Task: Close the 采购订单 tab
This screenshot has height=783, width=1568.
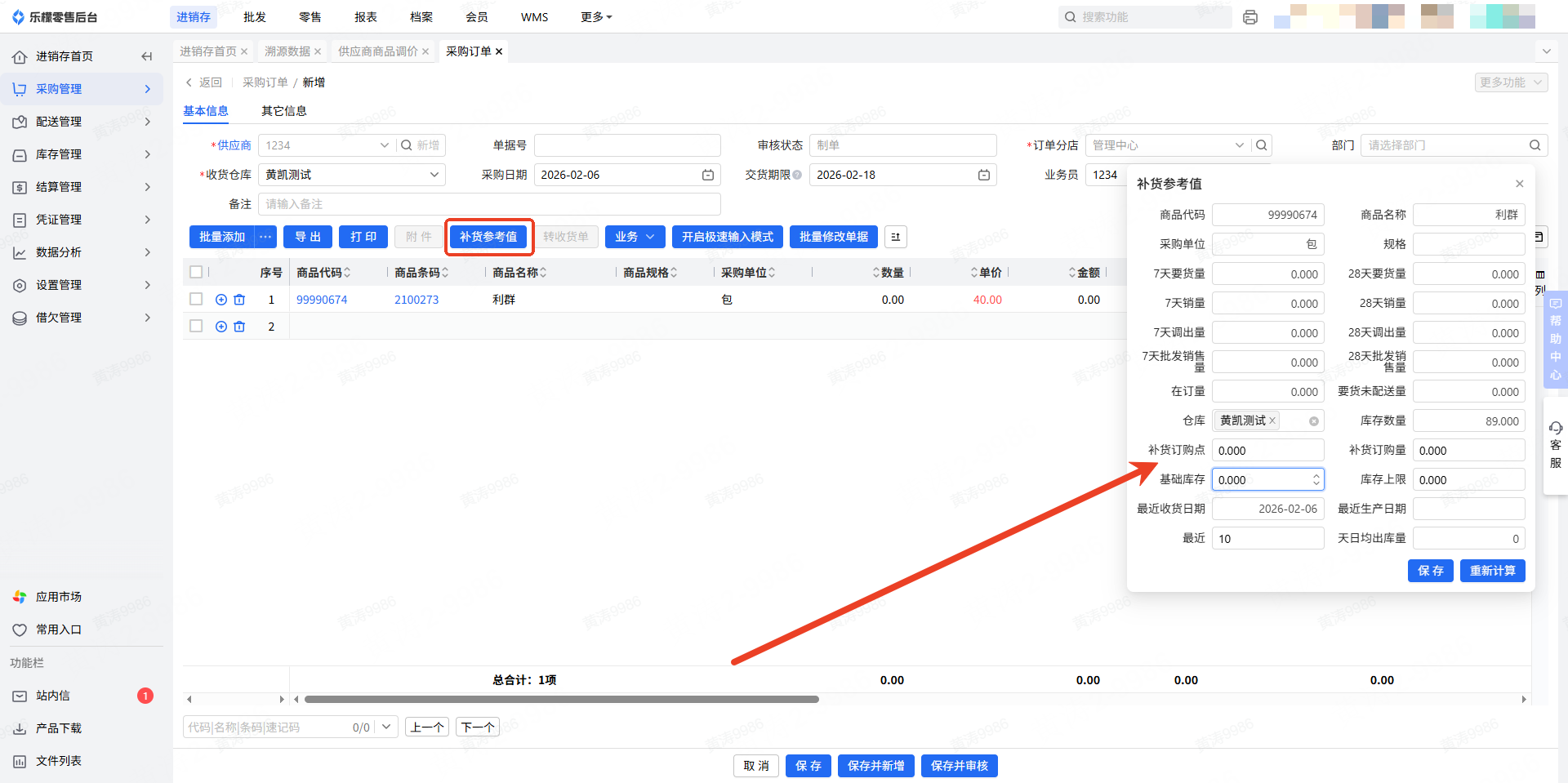Action: click(x=499, y=51)
